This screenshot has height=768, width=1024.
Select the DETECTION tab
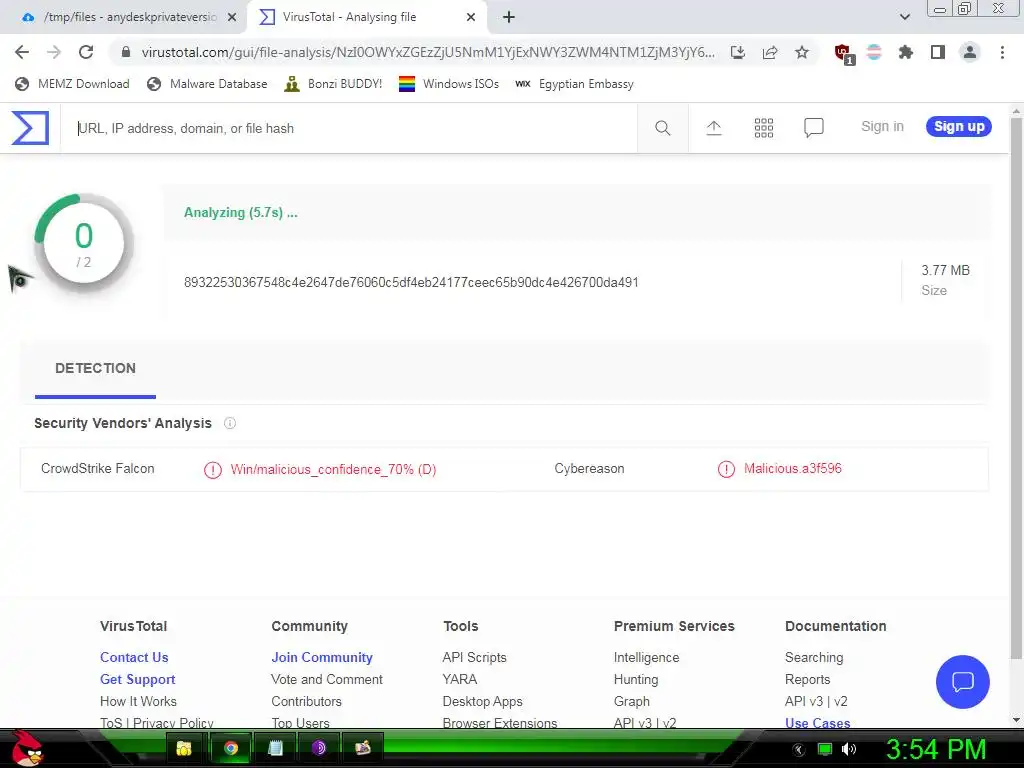point(95,368)
